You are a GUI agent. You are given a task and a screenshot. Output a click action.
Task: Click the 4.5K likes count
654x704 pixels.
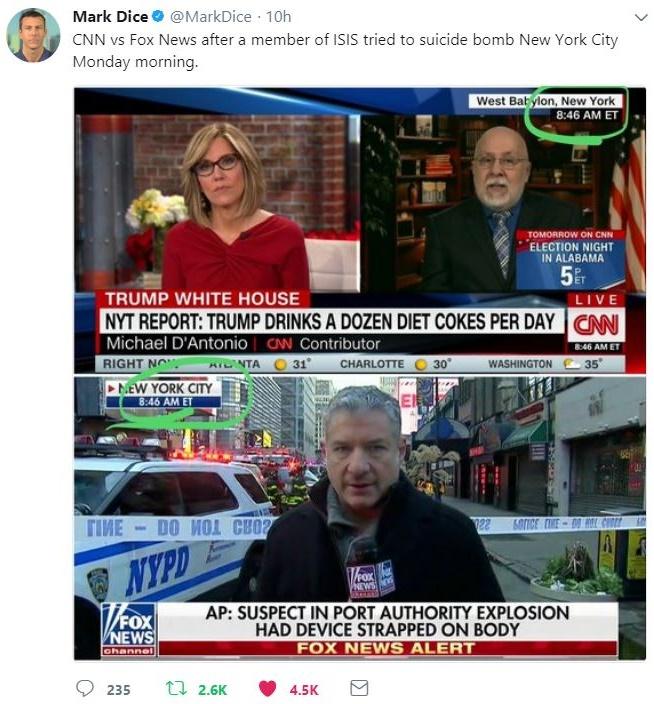pos(304,690)
